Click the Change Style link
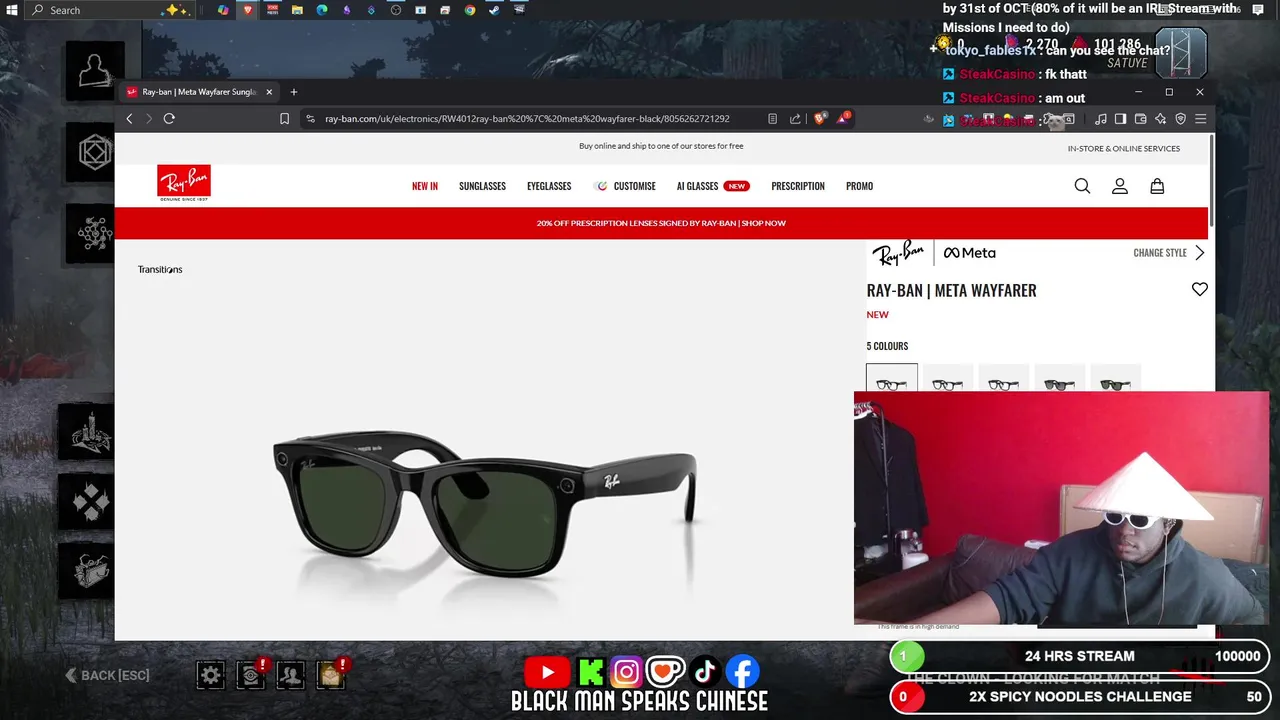1280x720 pixels. [1160, 253]
